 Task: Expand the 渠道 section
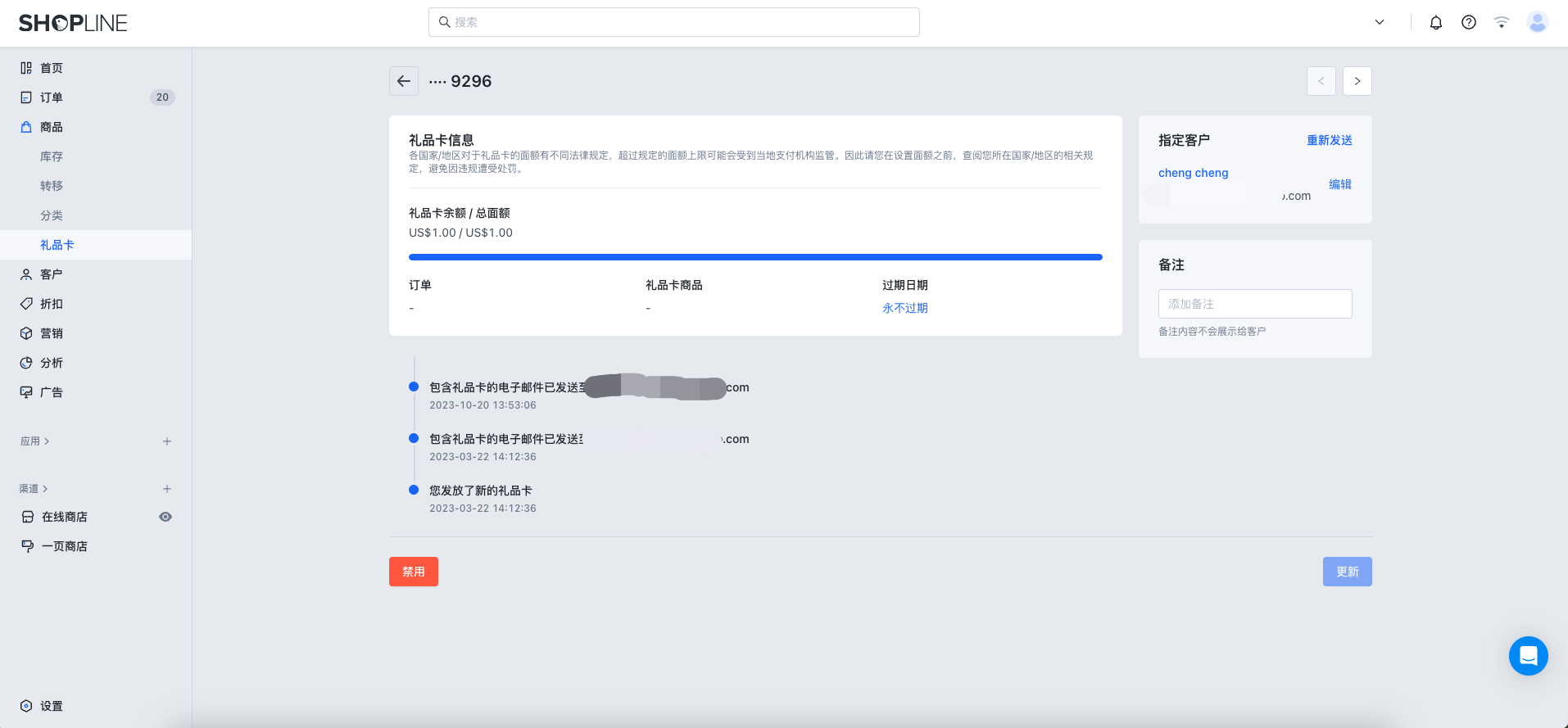coord(34,489)
